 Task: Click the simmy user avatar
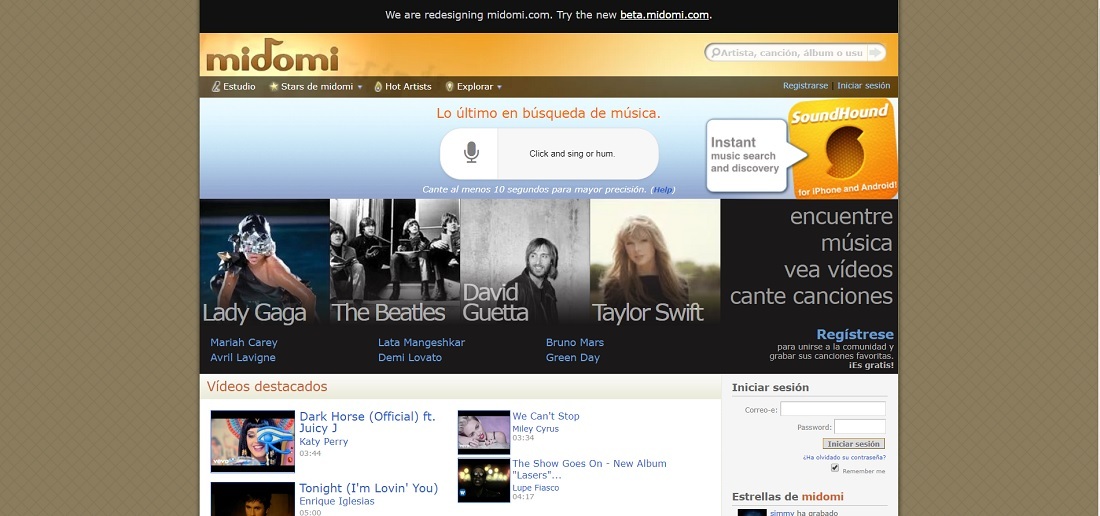pos(752,512)
